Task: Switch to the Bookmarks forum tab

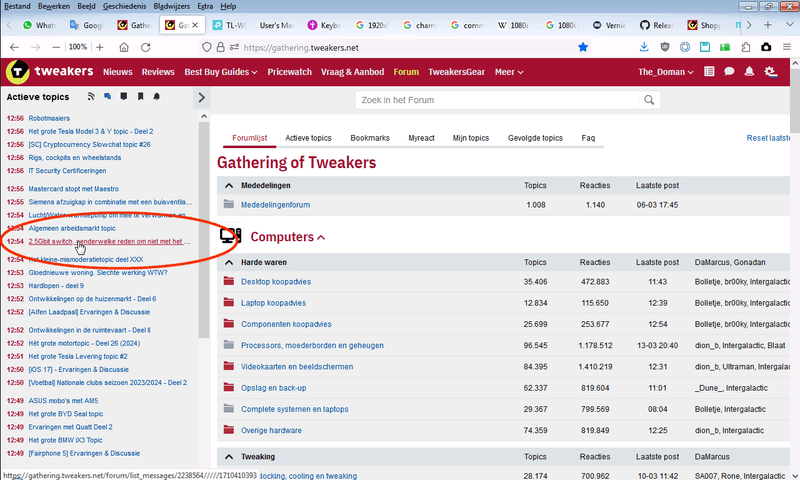Action: (x=370, y=138)
